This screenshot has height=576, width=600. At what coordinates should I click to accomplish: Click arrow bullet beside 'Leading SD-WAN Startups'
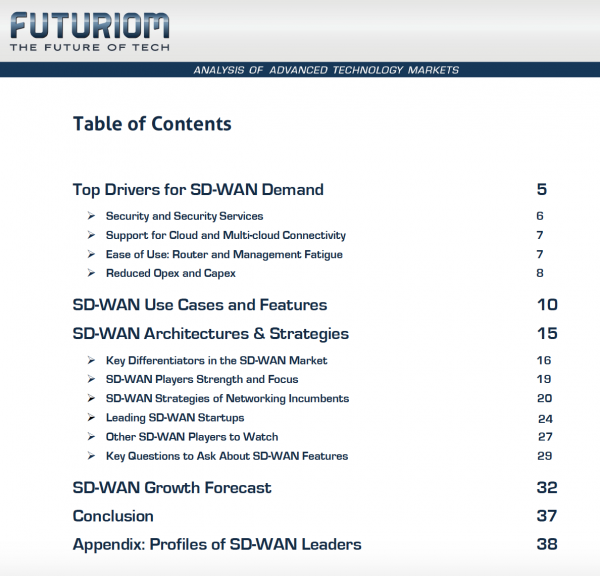coord(91,417)
